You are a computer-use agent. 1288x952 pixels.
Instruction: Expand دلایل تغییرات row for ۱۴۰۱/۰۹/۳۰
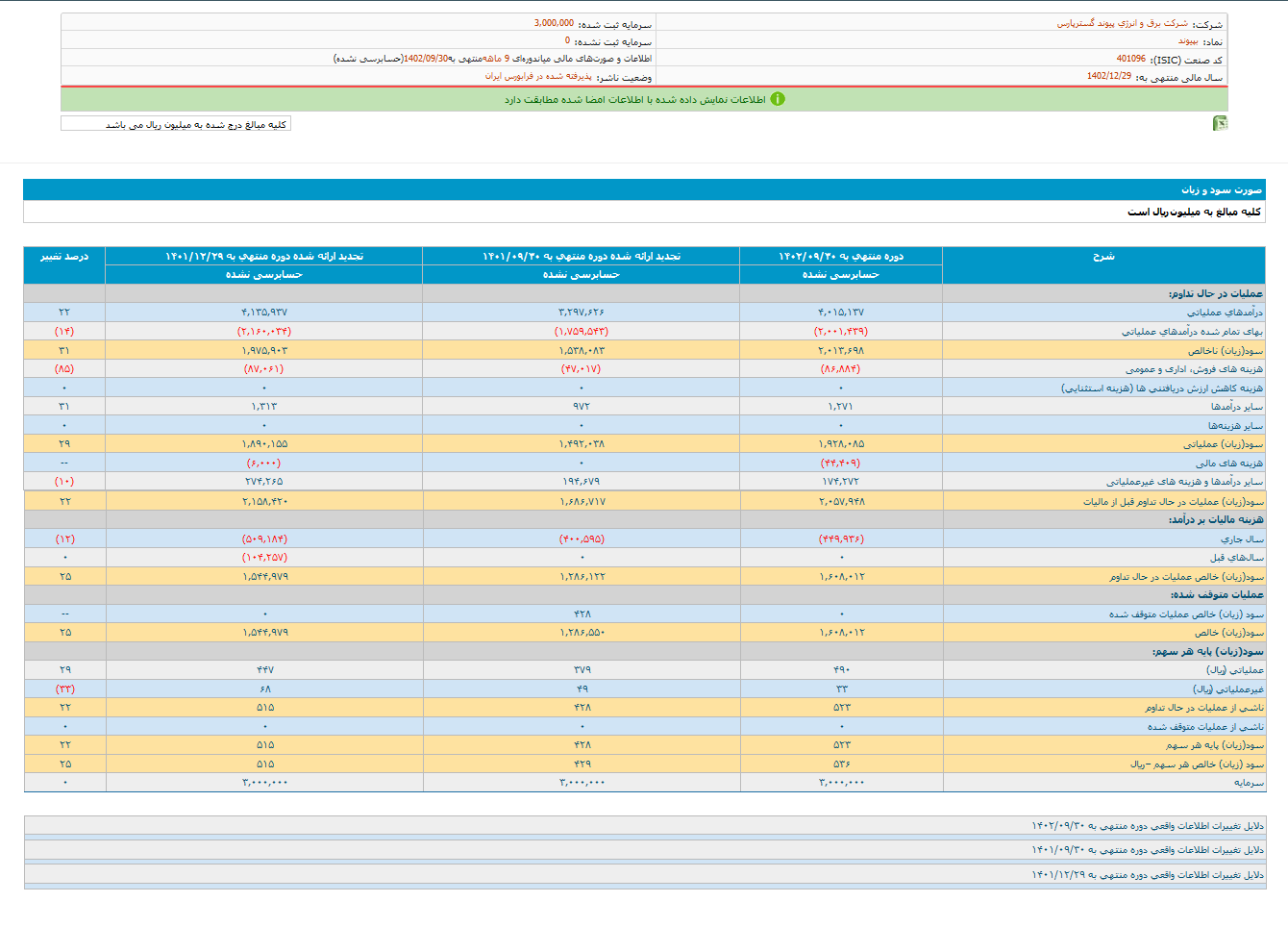coord(1148,850)
